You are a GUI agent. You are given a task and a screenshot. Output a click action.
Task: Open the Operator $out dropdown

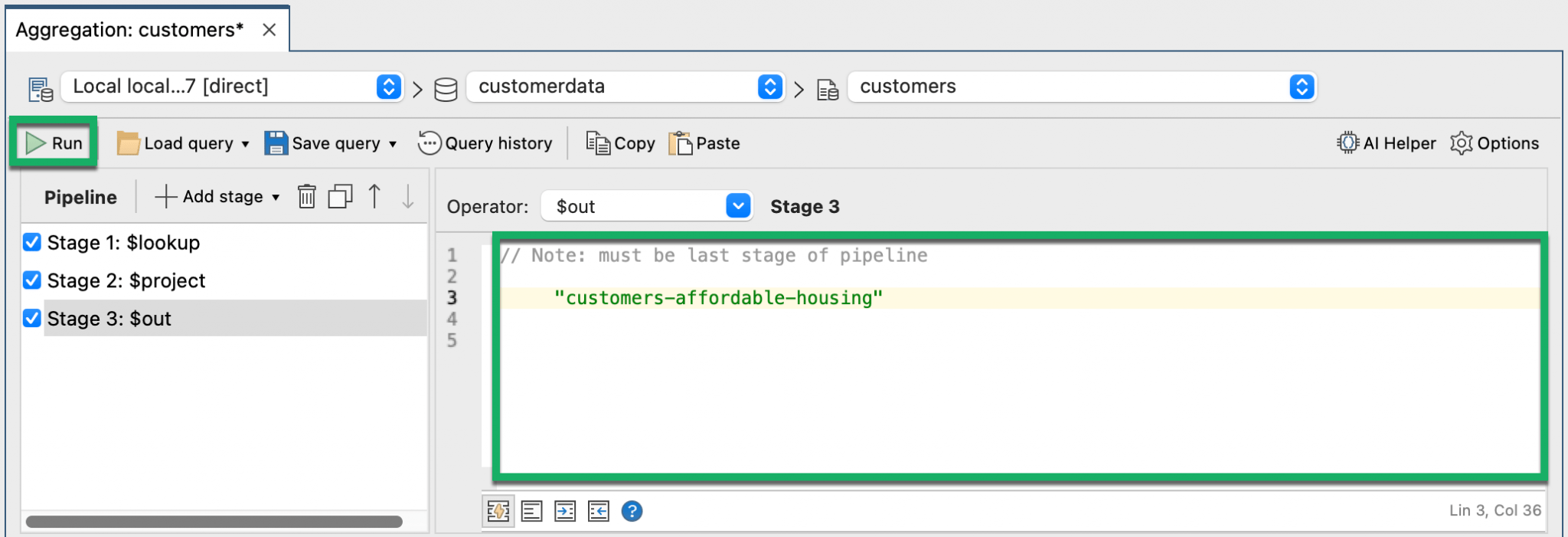[737, 206]
